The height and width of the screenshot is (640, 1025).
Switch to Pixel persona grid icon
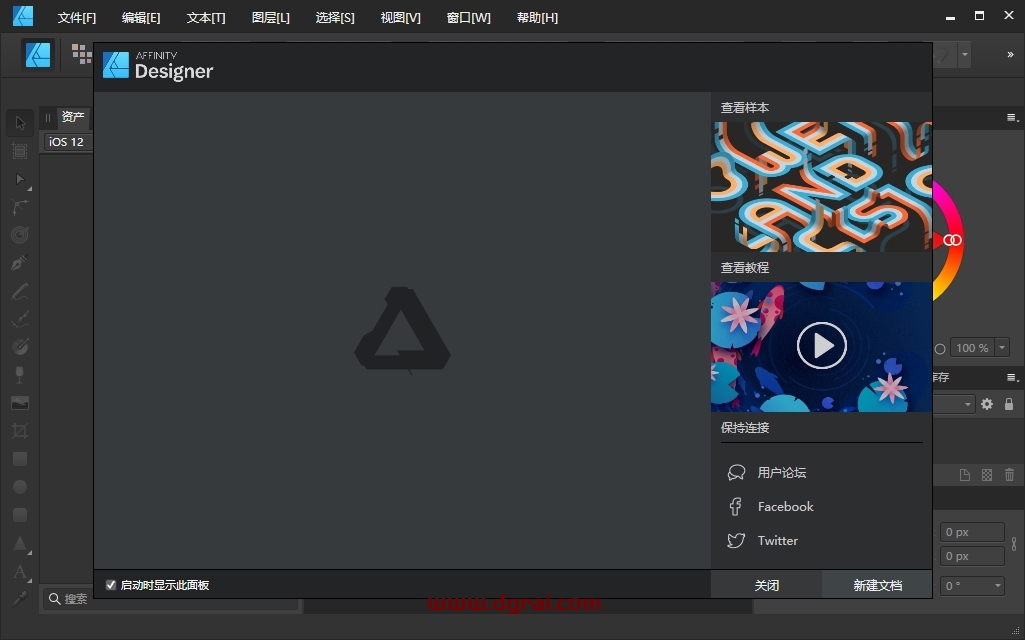coord(81,54)
